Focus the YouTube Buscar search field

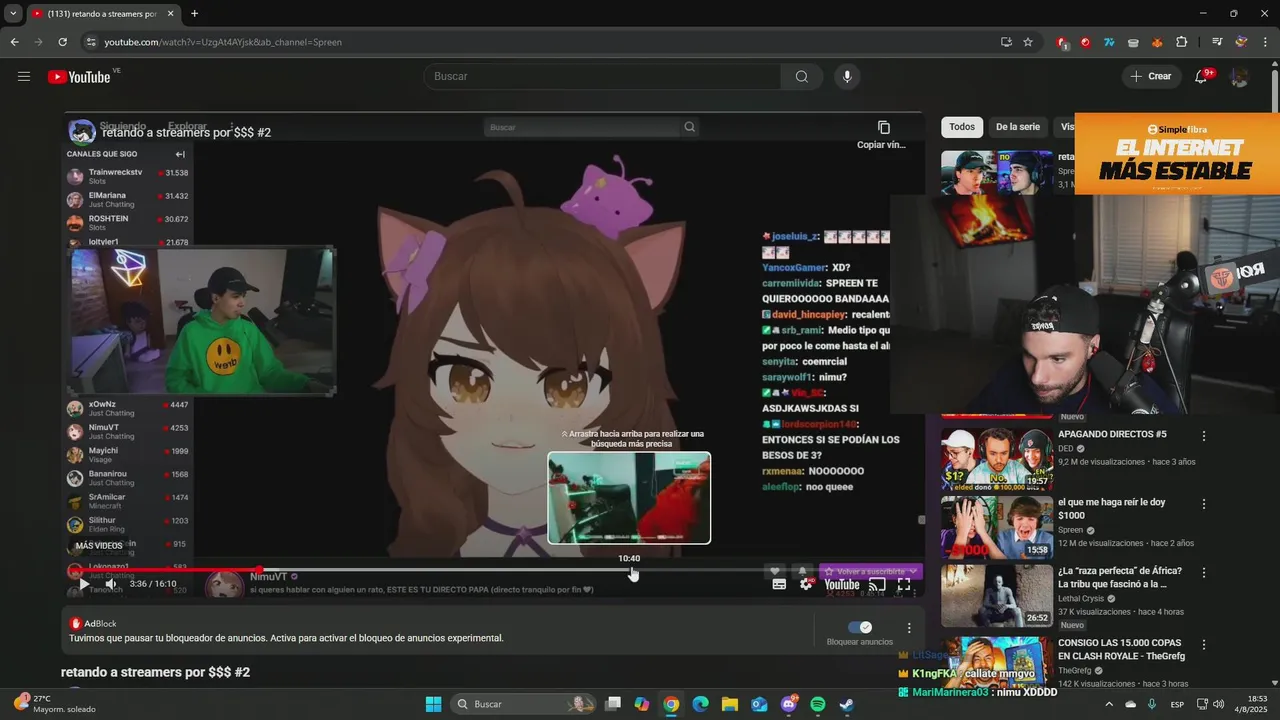[603, 77]
